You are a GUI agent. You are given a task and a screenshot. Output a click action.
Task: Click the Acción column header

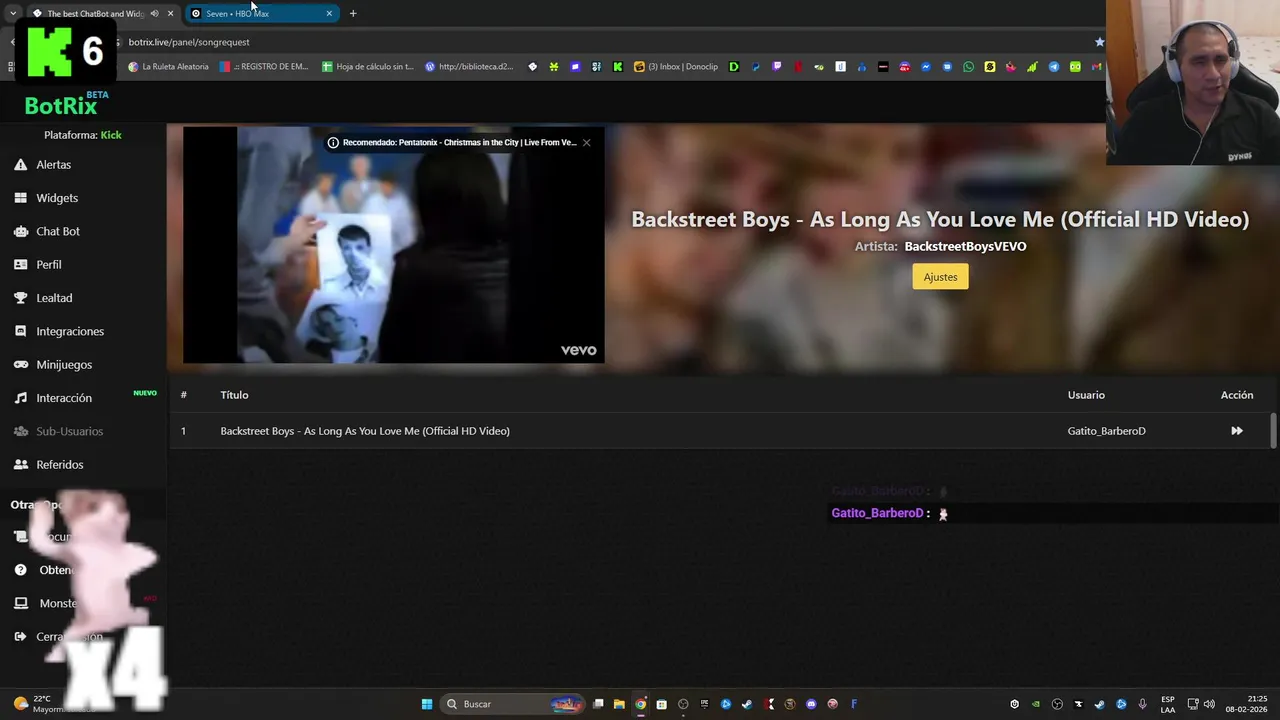point(1237,395)
